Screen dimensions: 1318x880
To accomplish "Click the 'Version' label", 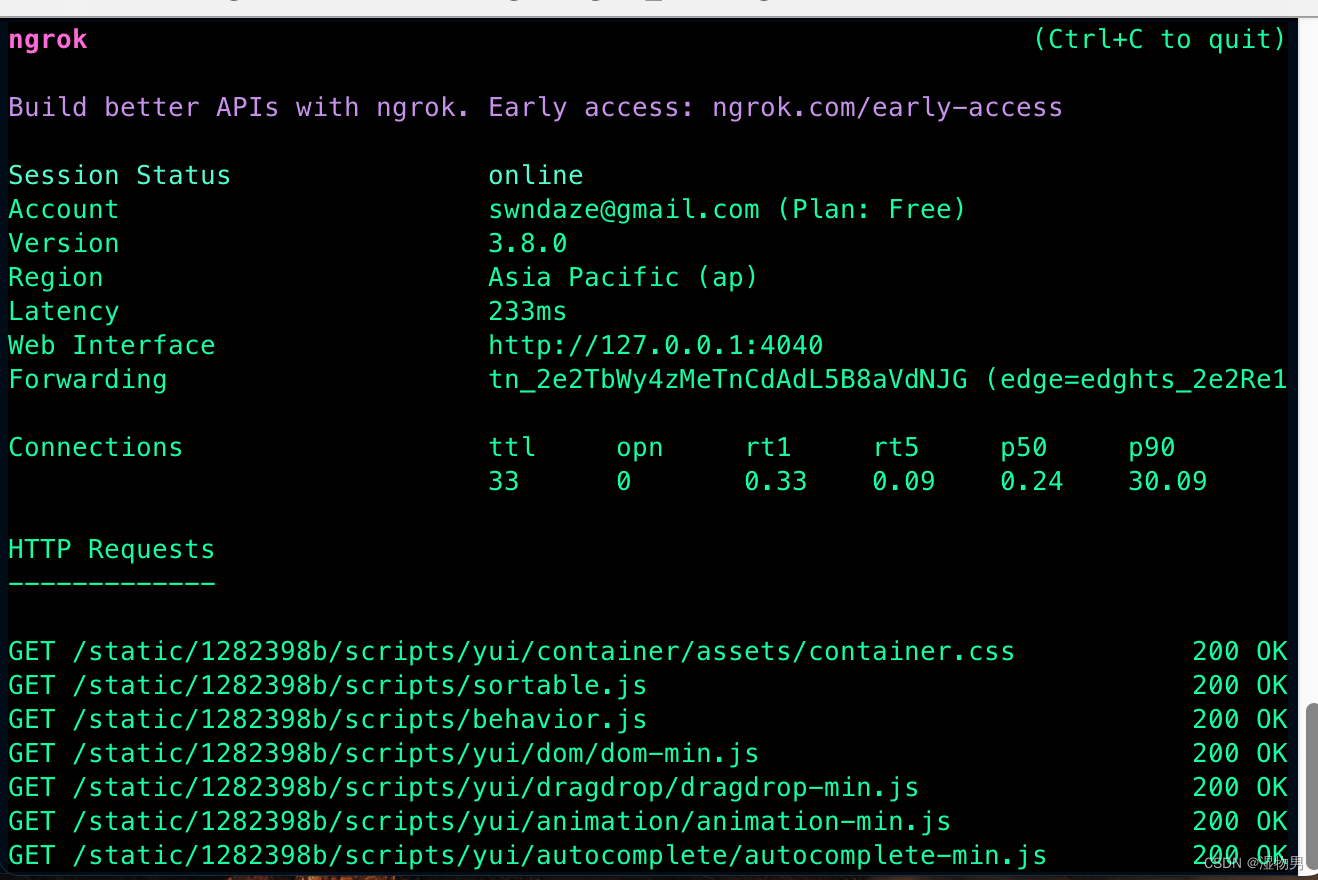I will click(x=64, y=243).
